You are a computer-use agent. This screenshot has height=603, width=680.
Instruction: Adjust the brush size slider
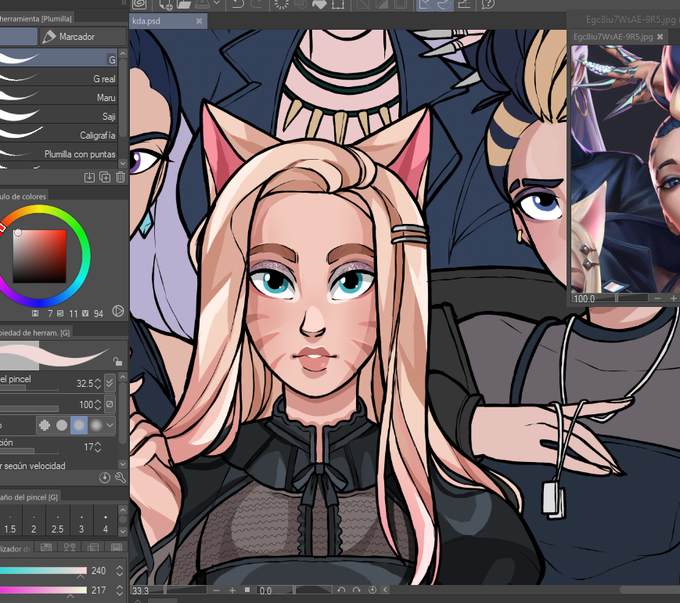tap(29, 388)
